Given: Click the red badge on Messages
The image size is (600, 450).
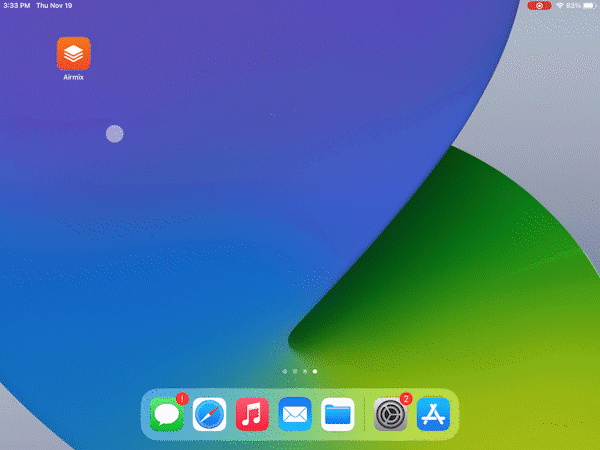Looking at the screenshot, I should point(181,398).
